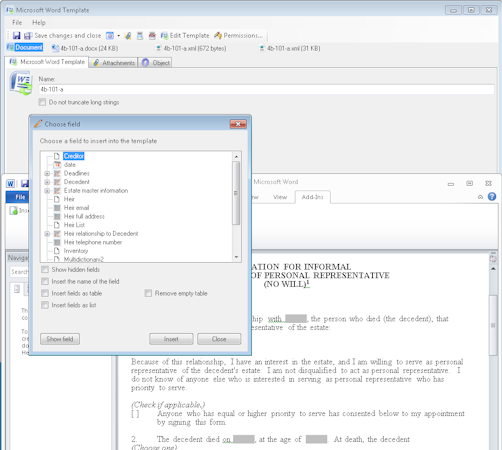Click the date field calendar icon
This screenshot has height=450, width=502.
pyautogui.click(x=57, y=165)
